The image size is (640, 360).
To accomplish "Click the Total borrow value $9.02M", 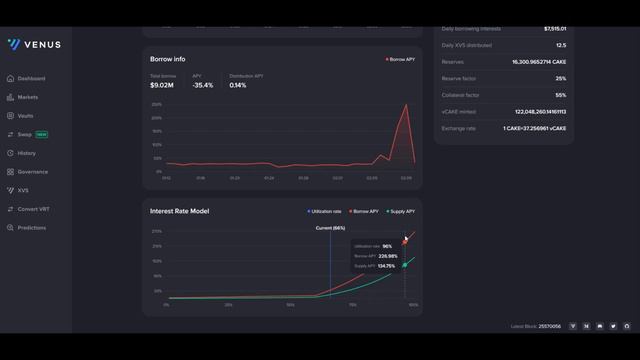I will click(x=162, y=85).
